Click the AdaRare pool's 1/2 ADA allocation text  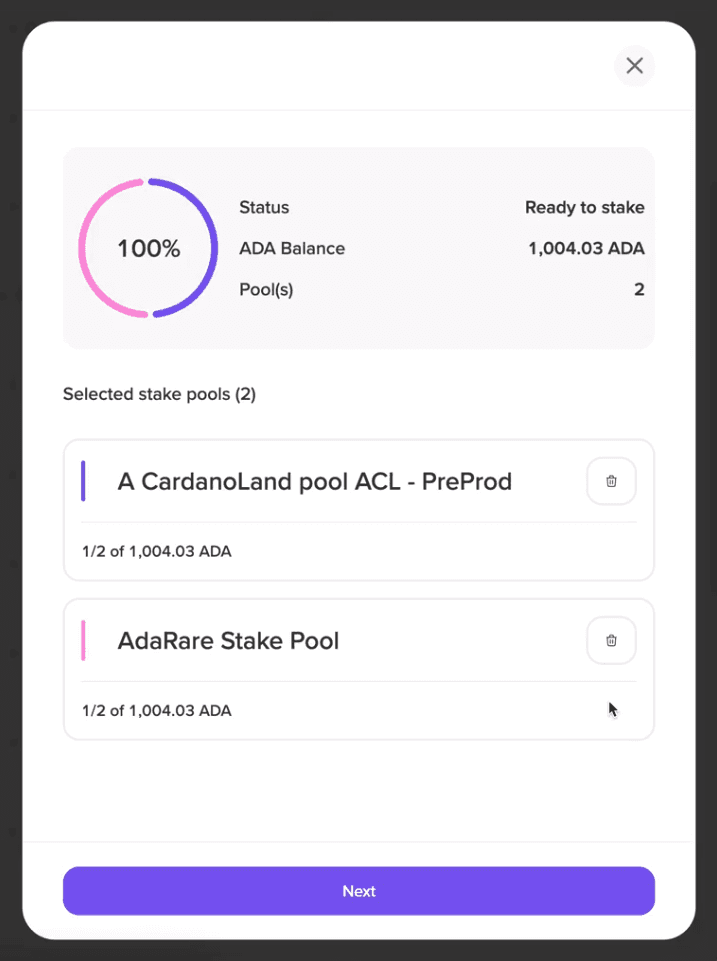pos(157,711)
